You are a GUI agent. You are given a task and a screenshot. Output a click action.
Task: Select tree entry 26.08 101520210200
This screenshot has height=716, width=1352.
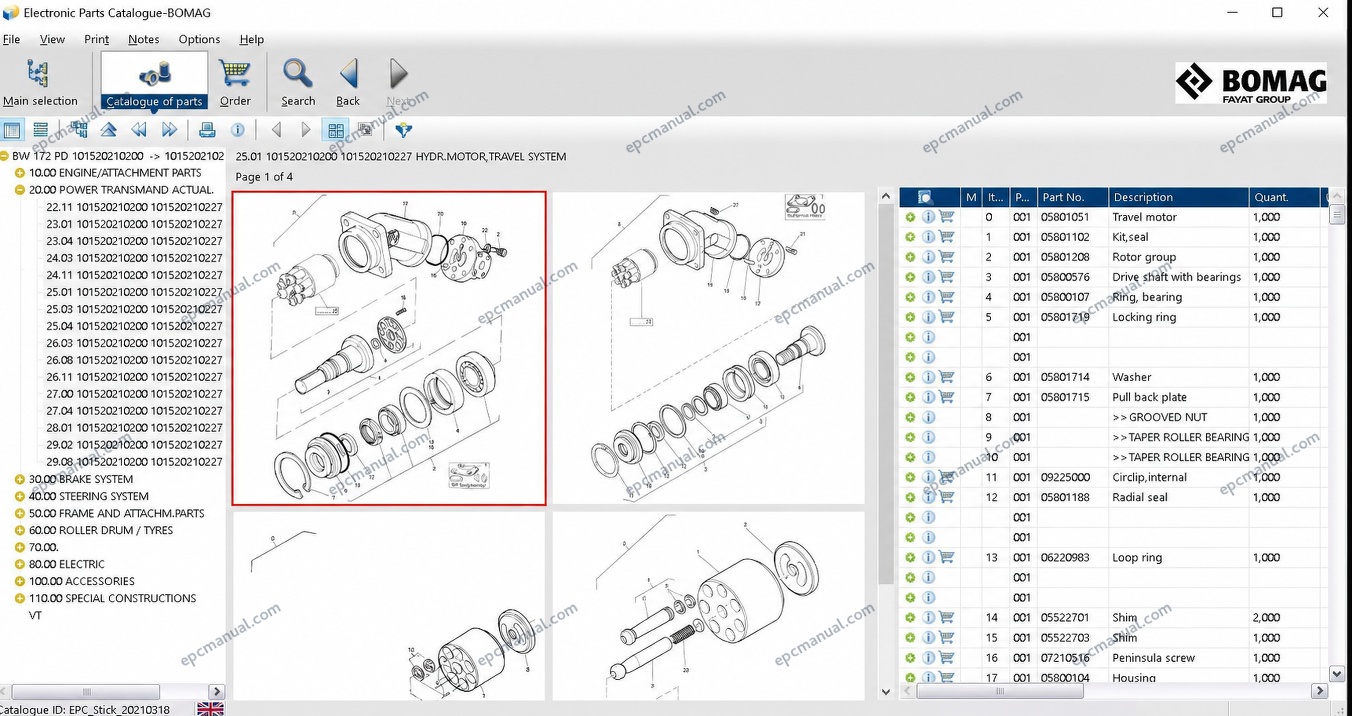134,360
